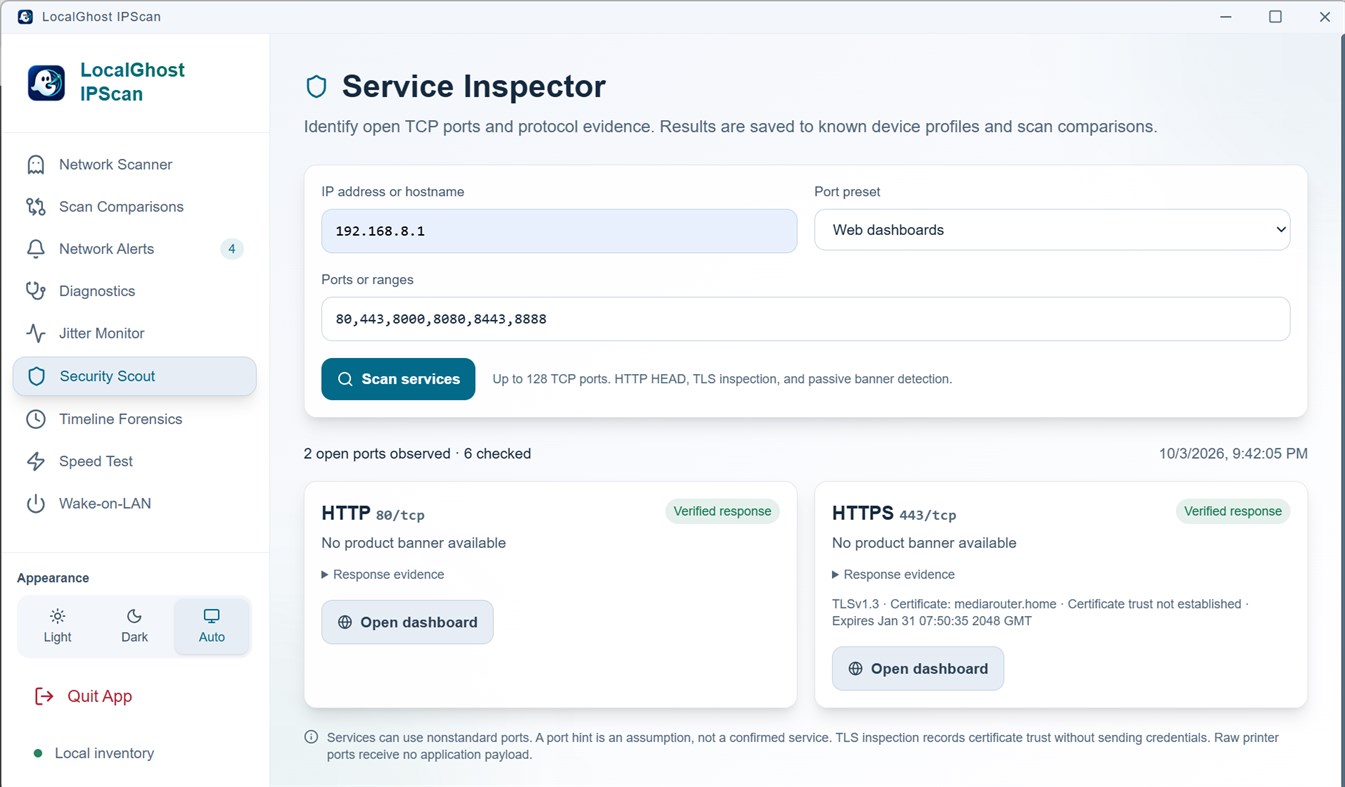Screen dimensions: 1345x787
Task: Click Verified response badge on HTTP card
Action: 722,511
